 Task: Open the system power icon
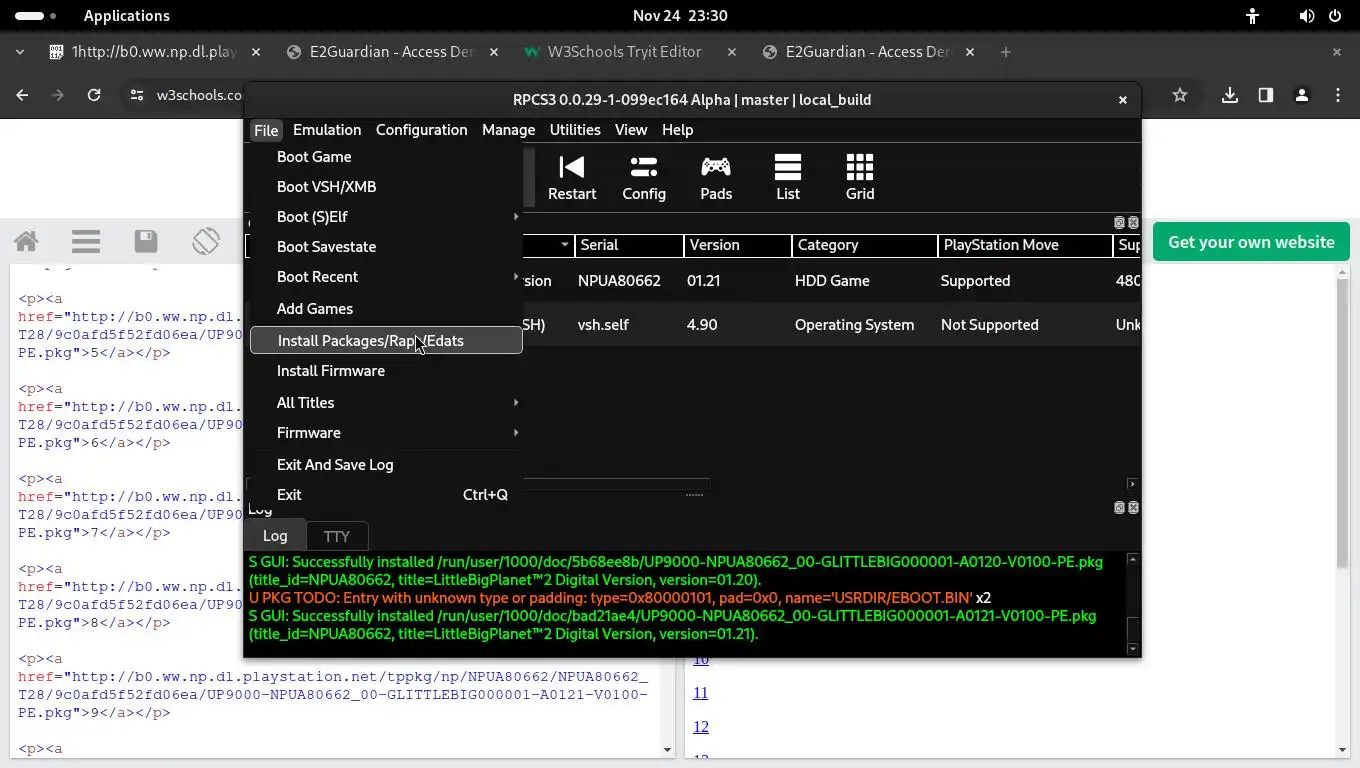tap(1335, 16)
